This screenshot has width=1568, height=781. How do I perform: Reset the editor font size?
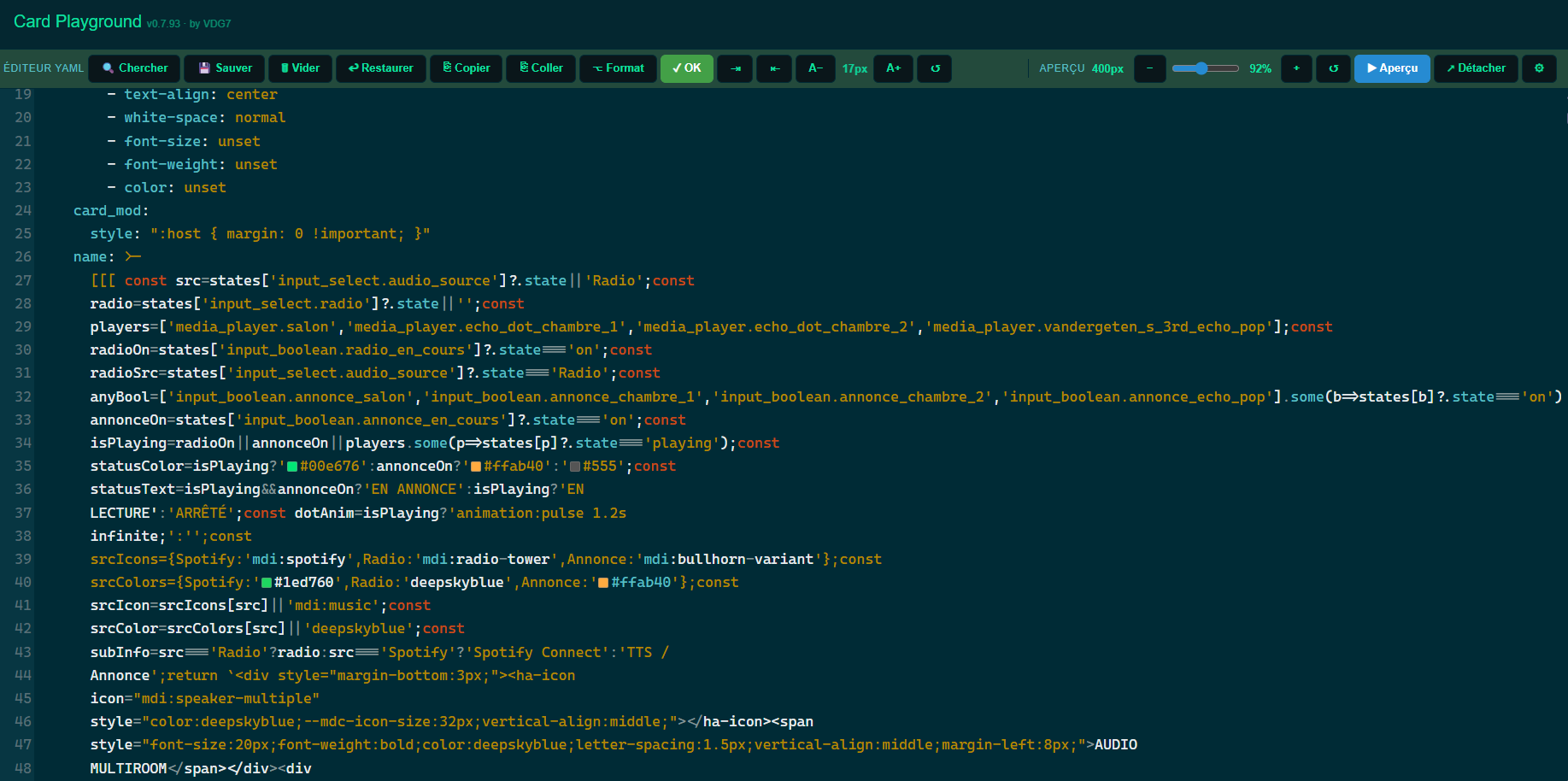(935, 68)
